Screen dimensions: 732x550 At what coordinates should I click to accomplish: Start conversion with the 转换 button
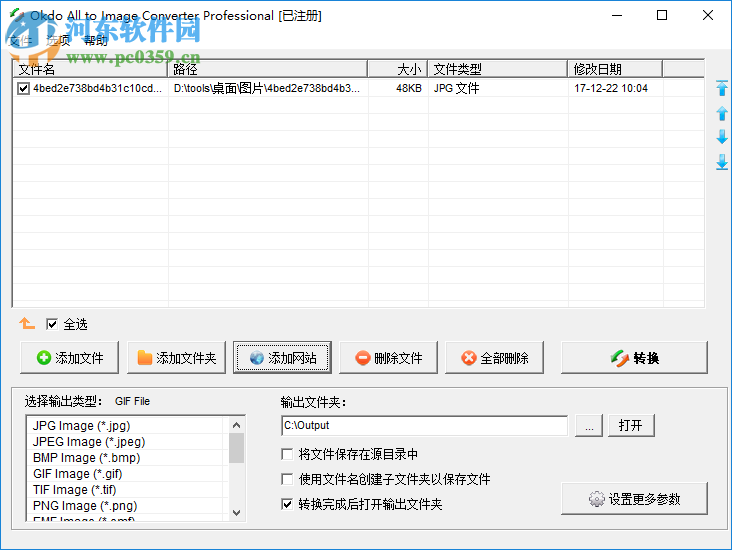(634, 358)
